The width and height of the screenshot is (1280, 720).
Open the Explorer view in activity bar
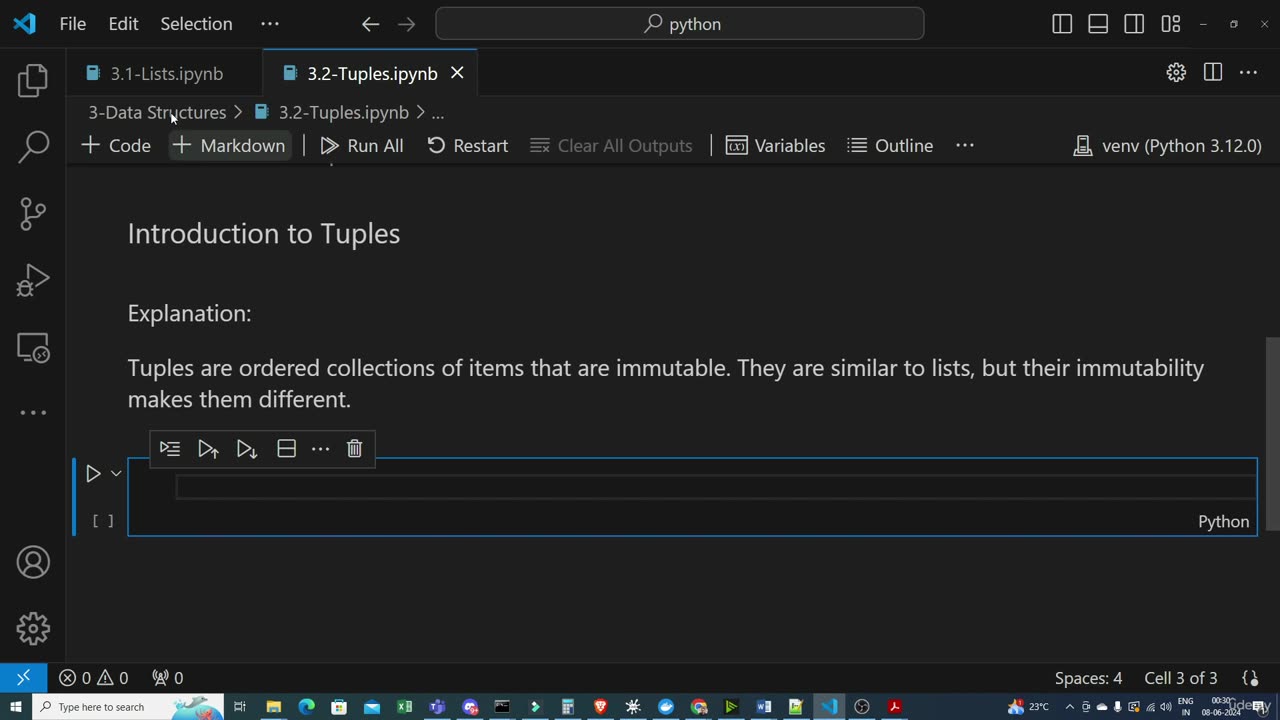click(x=33, y=80)
